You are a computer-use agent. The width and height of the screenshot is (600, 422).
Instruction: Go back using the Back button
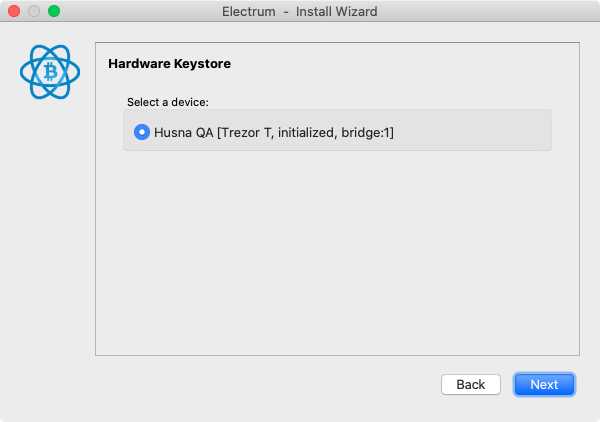click(471, 385)
